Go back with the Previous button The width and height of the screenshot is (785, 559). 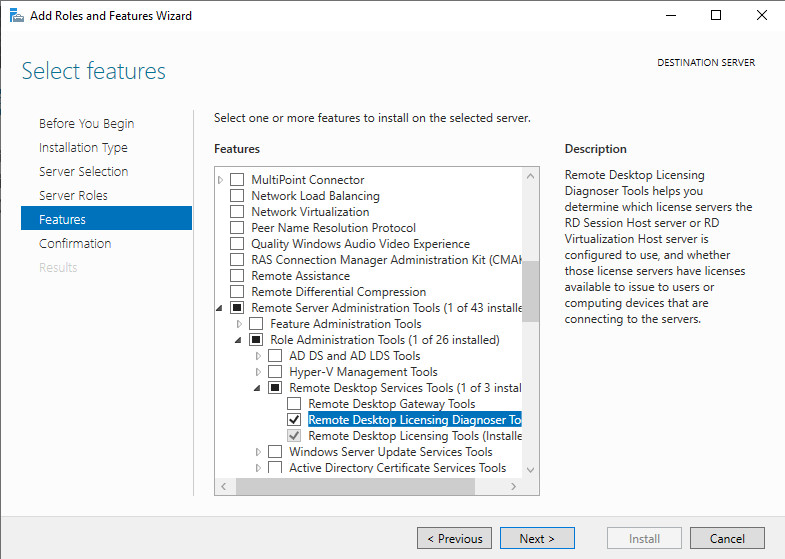454,539
